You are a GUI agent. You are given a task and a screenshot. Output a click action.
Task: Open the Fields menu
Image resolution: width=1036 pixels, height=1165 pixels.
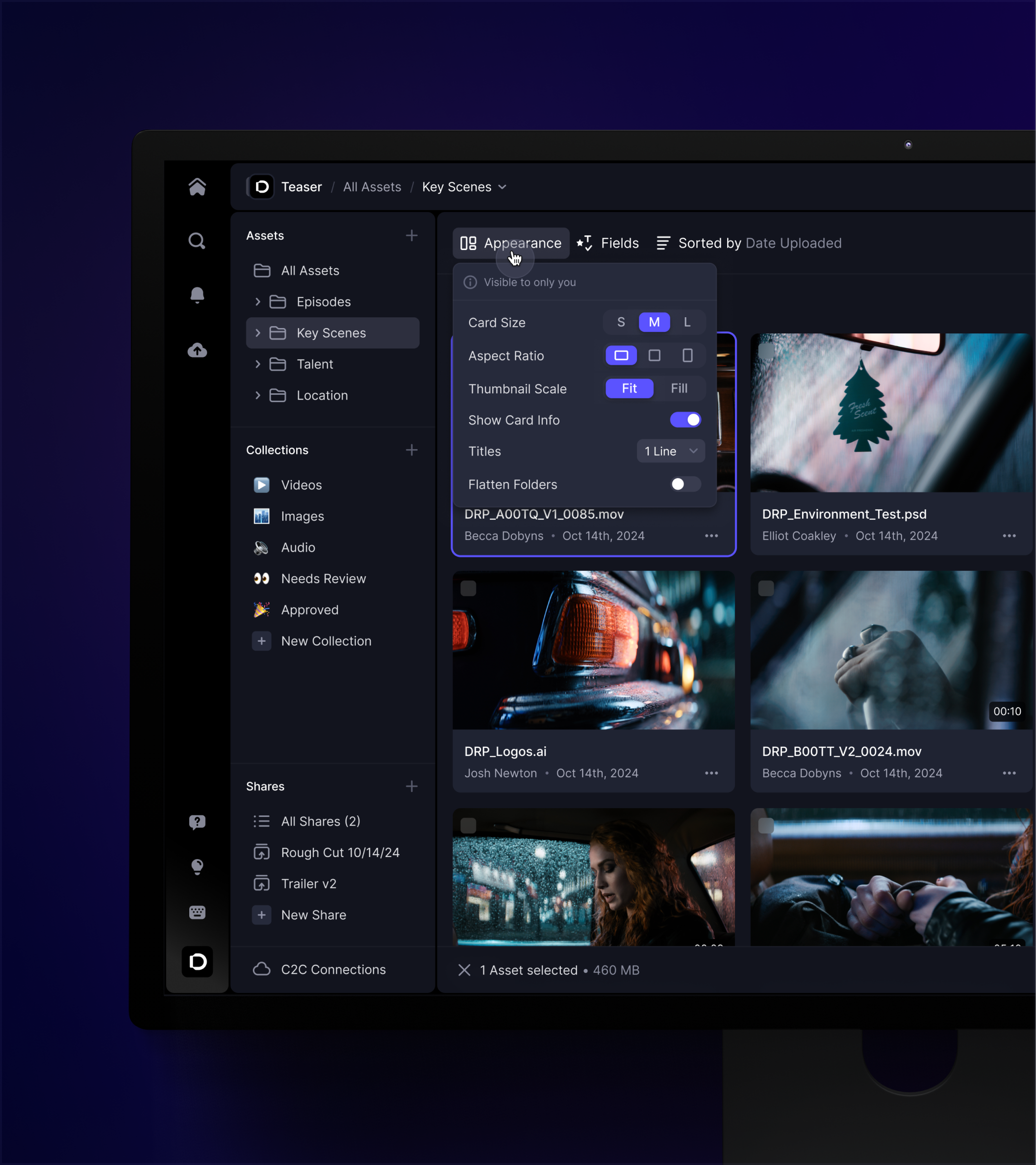coord(607,243)
